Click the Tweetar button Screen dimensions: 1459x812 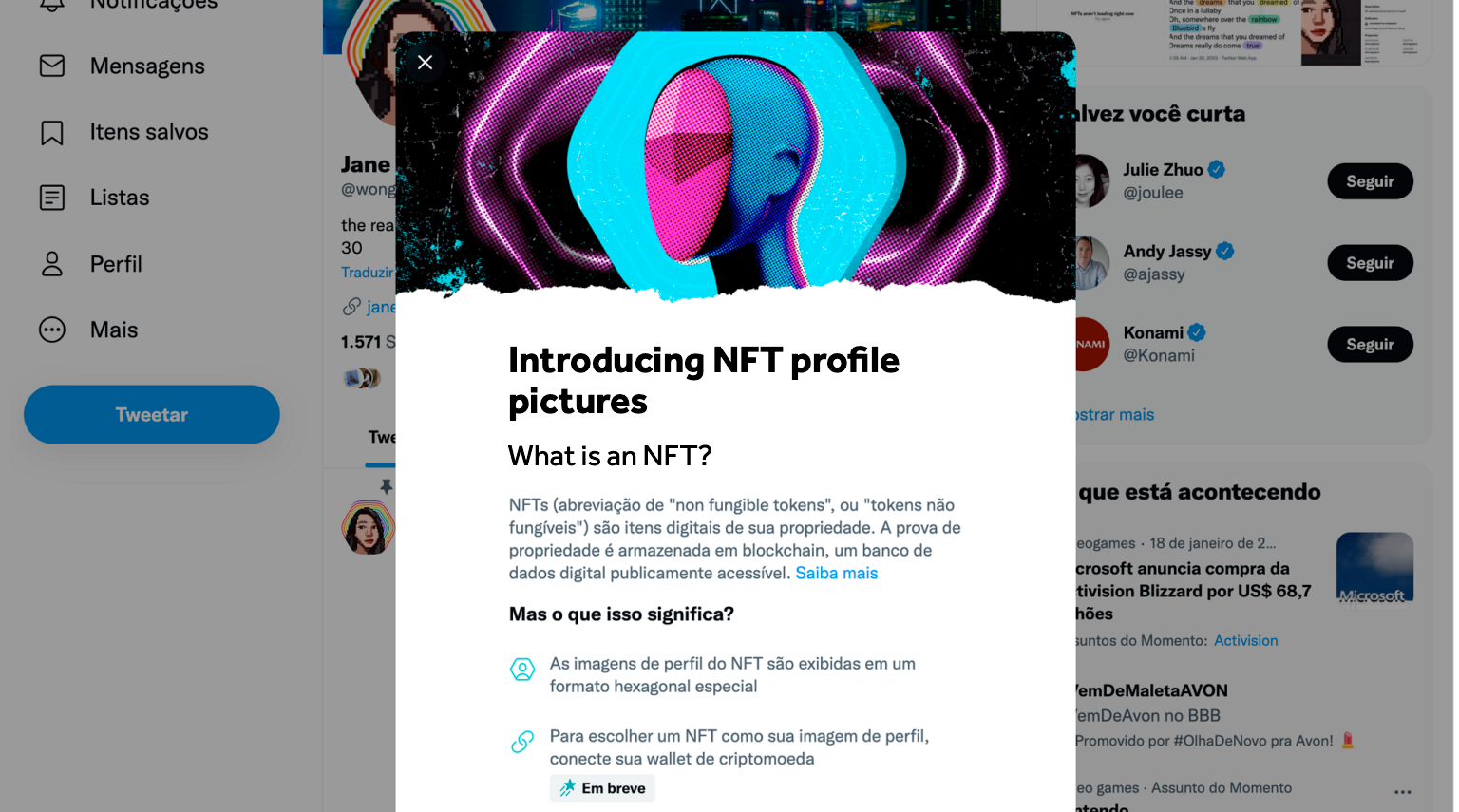[x=152, y=414]
